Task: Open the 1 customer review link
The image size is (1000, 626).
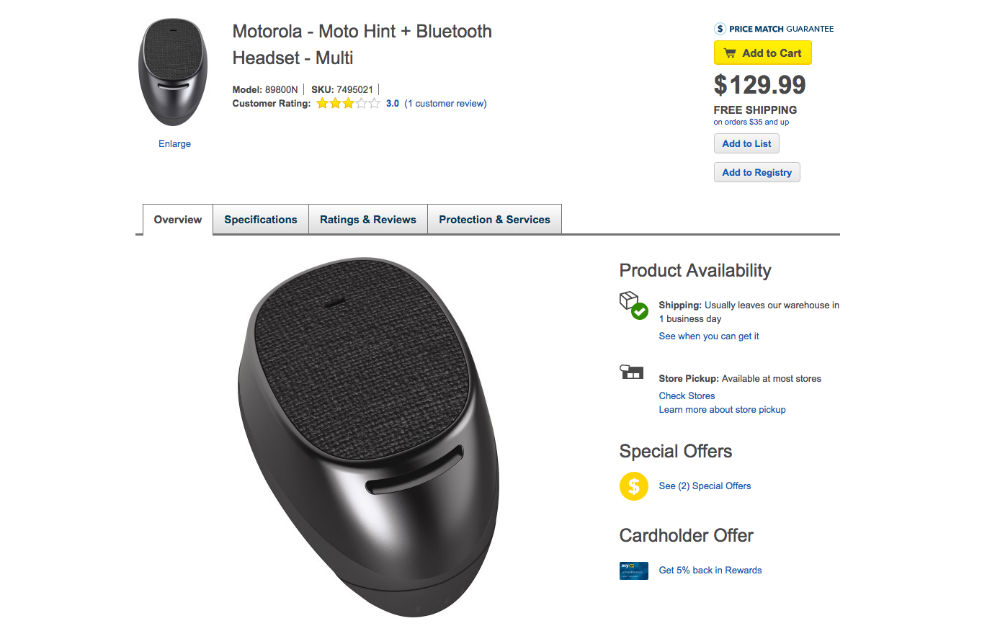Action: point(445,103)
